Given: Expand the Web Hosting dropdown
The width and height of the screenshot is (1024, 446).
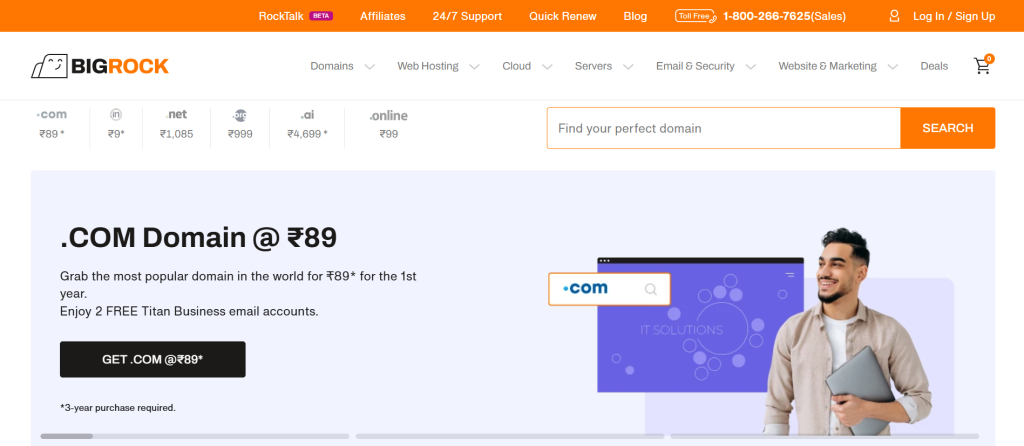Looking at the screenshot, I should tap(438, 66).
